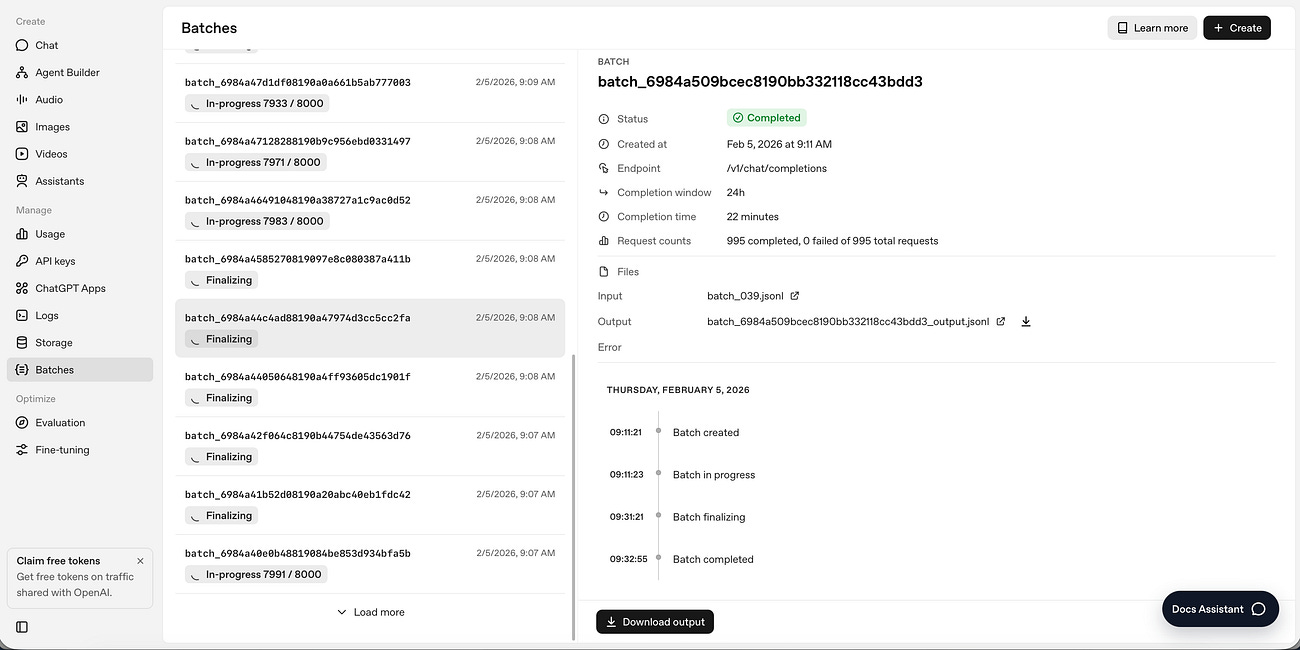Click the 22 minutes completion time value
Screen dimensions: 1300x650
coord(753,217)
